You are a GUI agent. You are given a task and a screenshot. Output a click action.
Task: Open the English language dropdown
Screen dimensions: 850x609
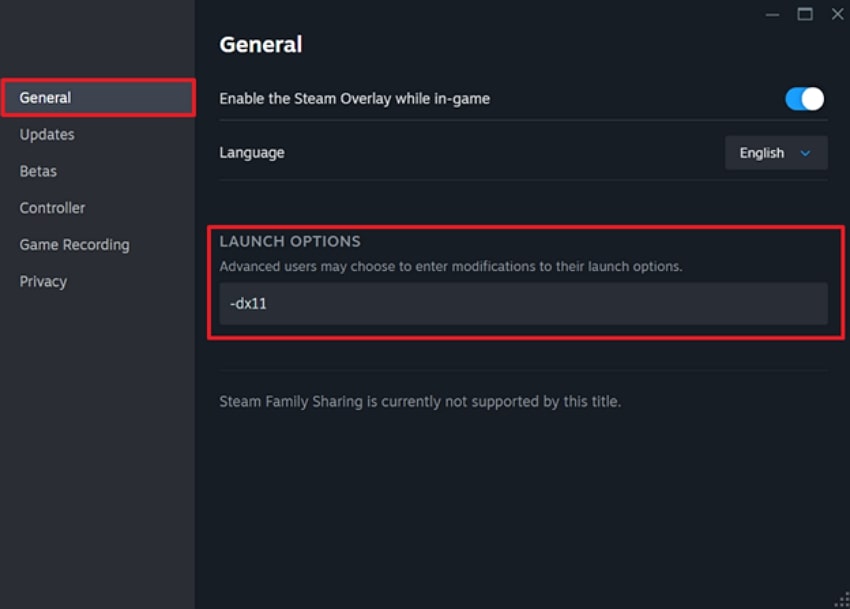(776, 152)
